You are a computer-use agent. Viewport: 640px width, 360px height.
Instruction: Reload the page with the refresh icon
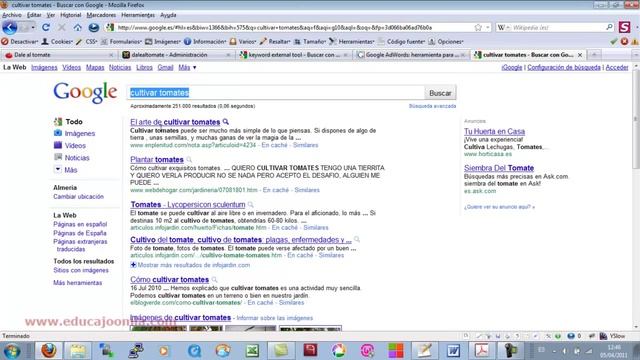coord(46,27)
